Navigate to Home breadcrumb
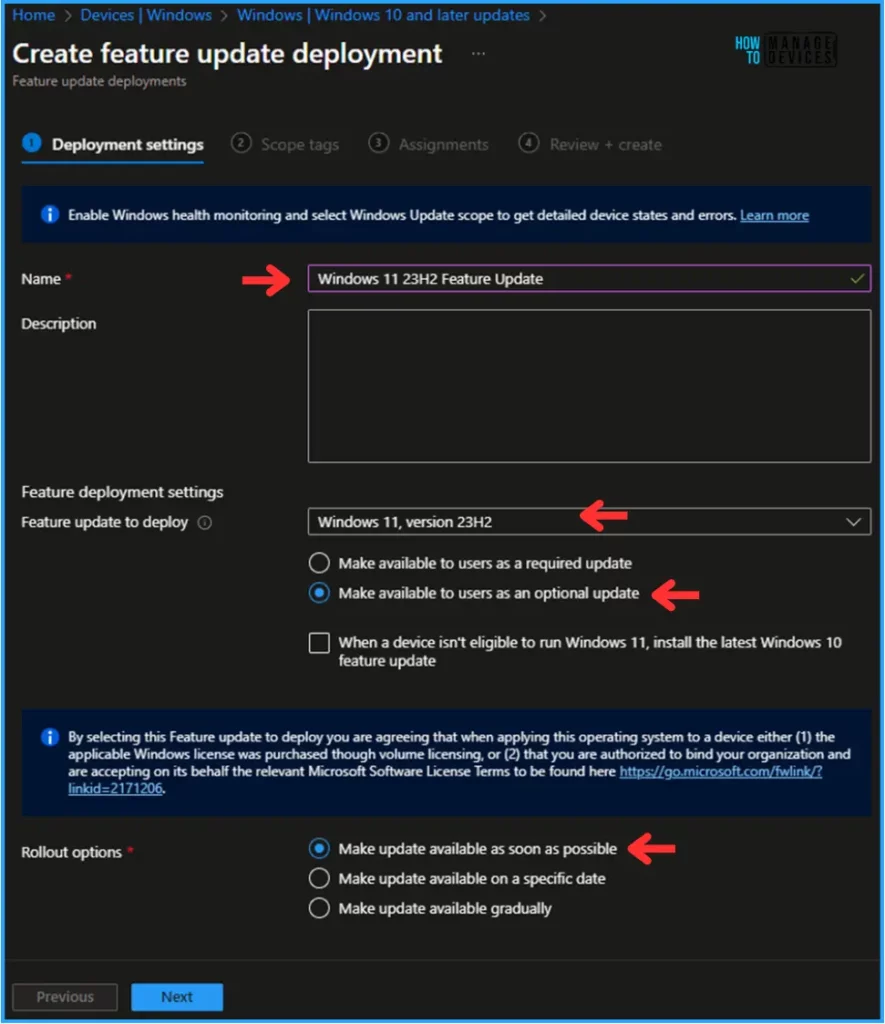This screenshot has width=885, height=1024. pyautogui.click(x=33, y=15)
